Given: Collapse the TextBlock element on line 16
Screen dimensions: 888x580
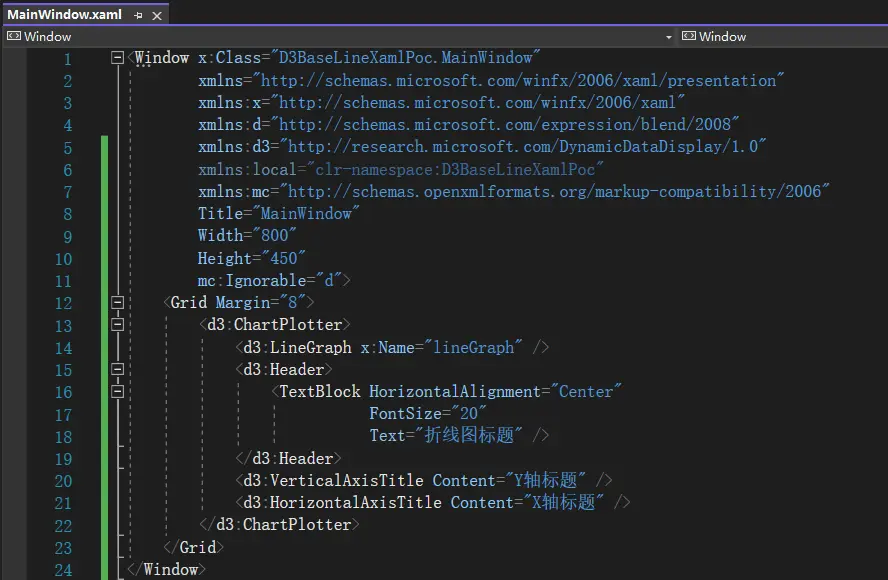Looking at the screenshot, I should (118, 391).
